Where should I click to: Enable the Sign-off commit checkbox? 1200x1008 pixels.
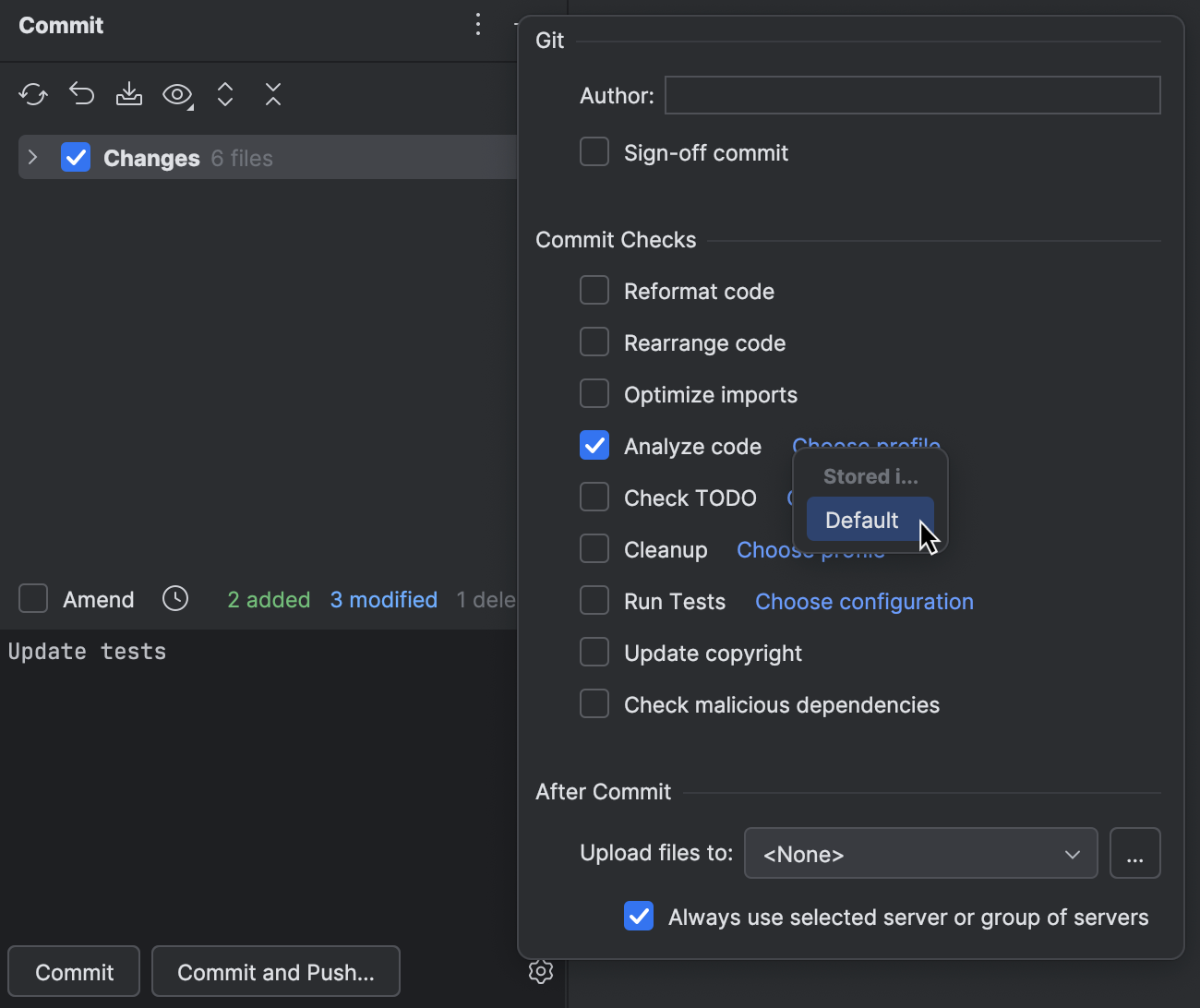(x=594, y=152)
